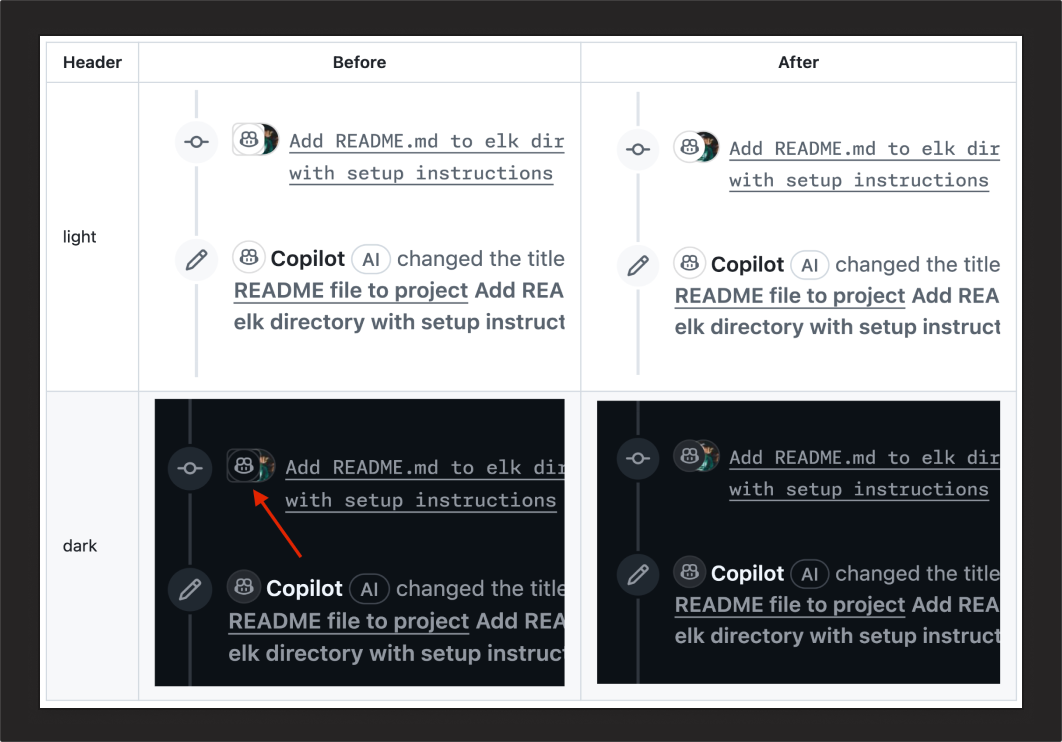Click Copilot avatar beside commit in dark Before
The image size is (1062, 742).
(244, 465)
